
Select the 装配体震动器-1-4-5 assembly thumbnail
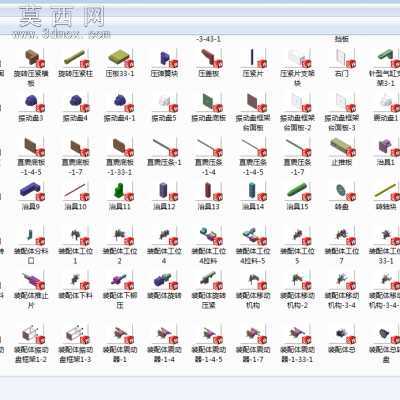click(209, 334)
